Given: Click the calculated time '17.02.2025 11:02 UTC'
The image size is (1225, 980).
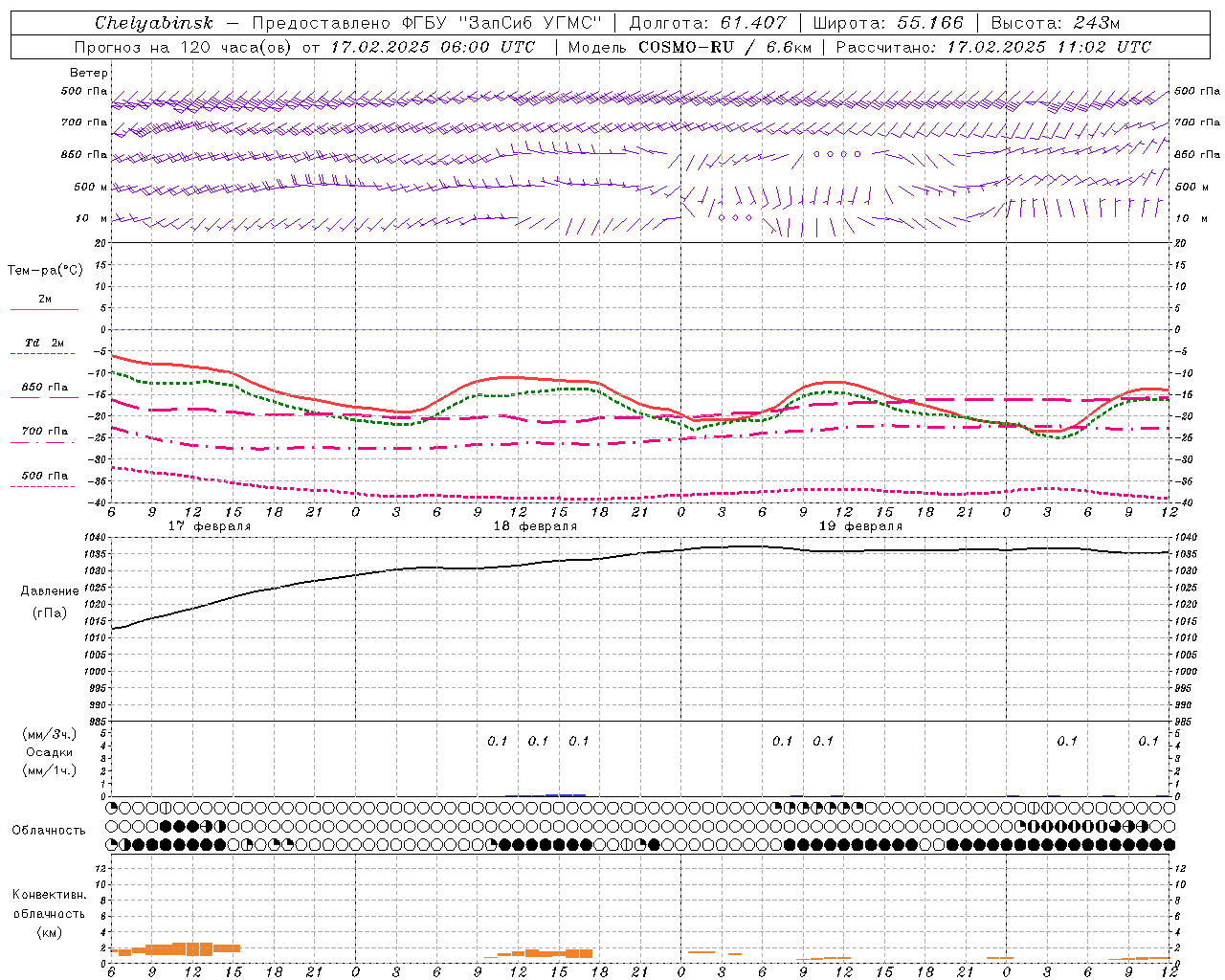Looking at the screenshot, I should [x=1049, y=47].
